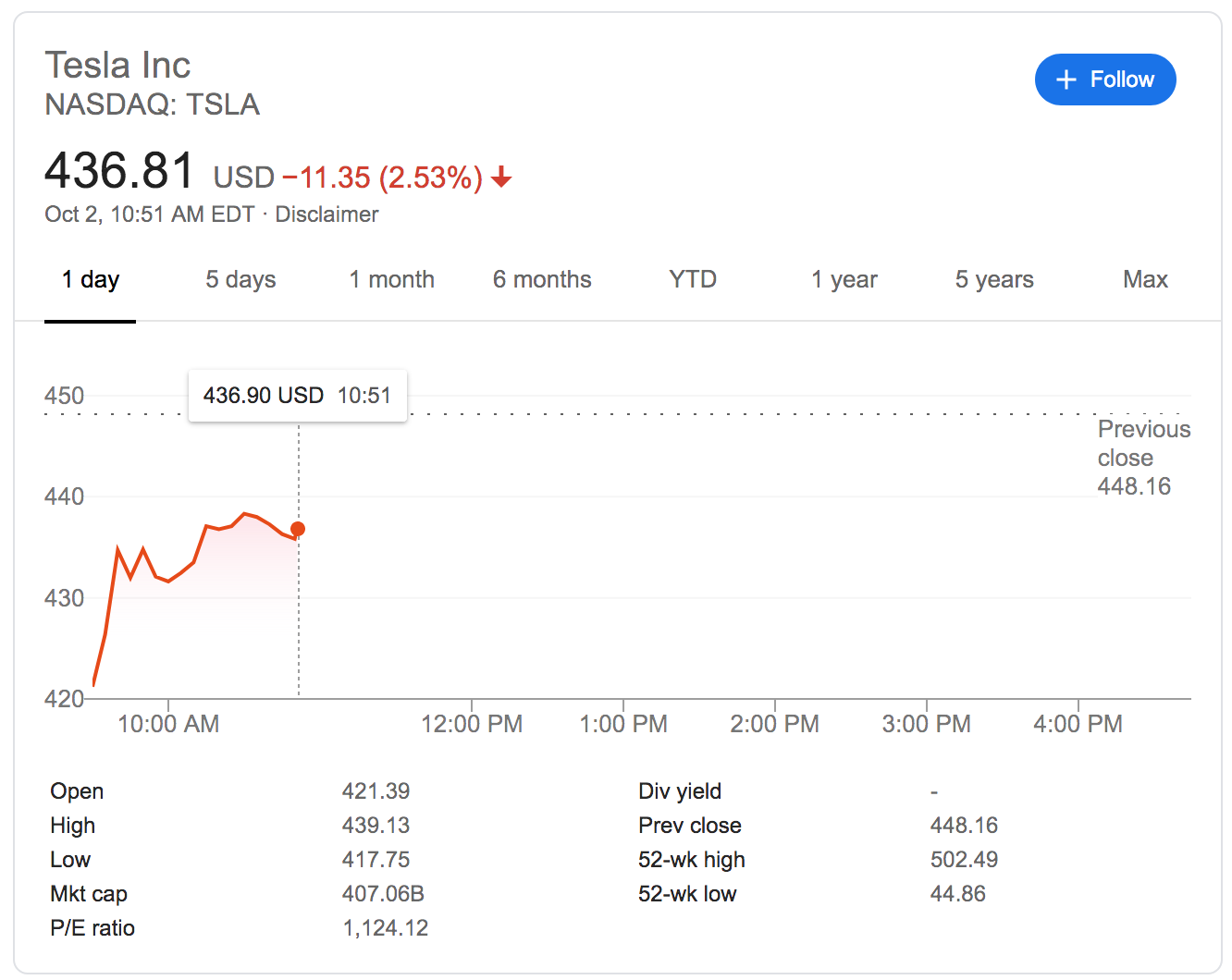Click the Tesla Inc company title
This screenshot has height=980, width=1232.
click(117, 66)
